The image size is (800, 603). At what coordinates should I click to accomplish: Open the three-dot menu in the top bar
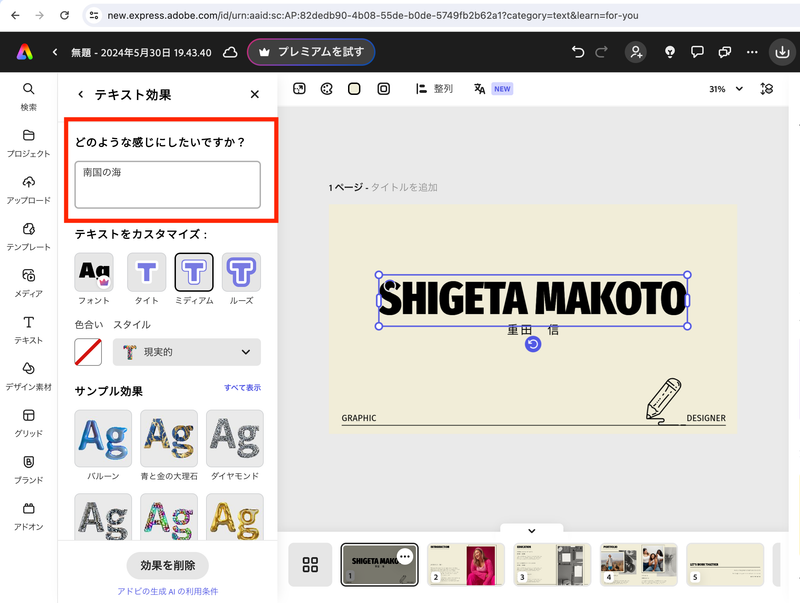753,51
